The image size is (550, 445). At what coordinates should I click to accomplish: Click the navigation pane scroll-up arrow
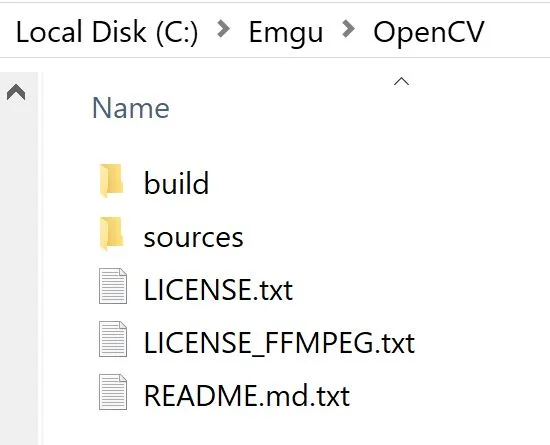click(x=16, y=92)
